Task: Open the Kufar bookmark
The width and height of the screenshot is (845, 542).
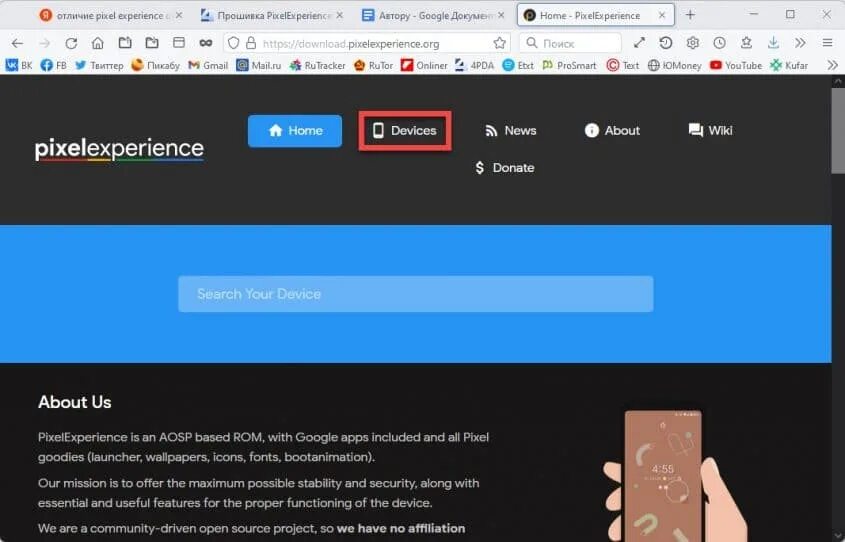Action: (789, 65)
